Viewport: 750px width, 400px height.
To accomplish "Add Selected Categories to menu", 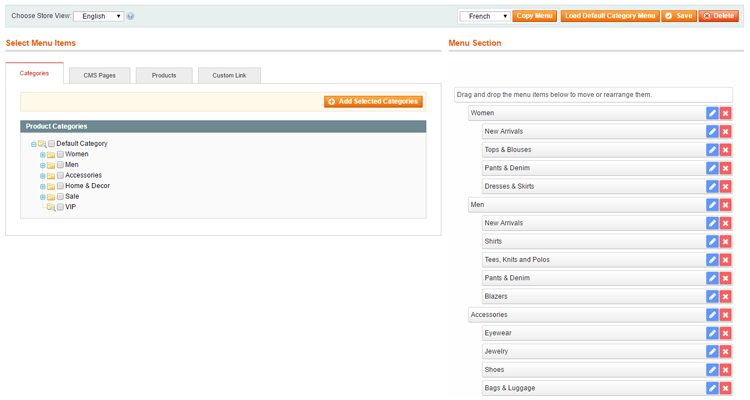I will tap(373, 101).
